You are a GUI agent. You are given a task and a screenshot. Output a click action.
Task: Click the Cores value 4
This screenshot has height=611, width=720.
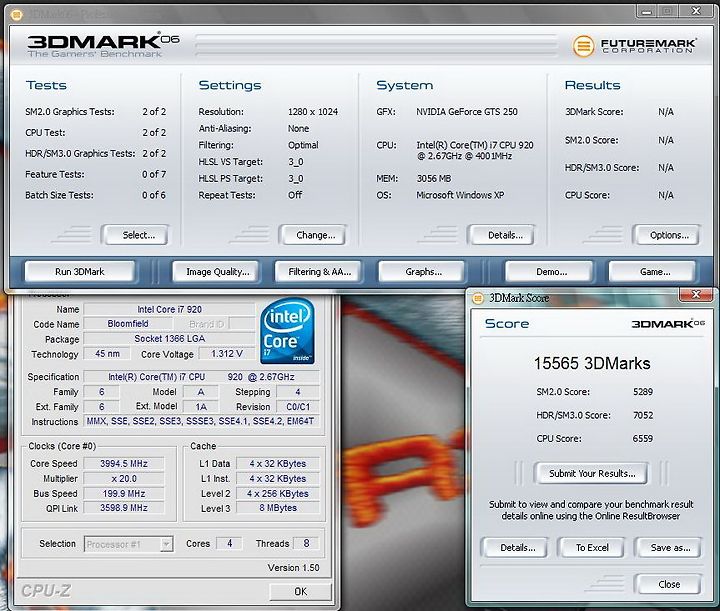coord(229,544)
